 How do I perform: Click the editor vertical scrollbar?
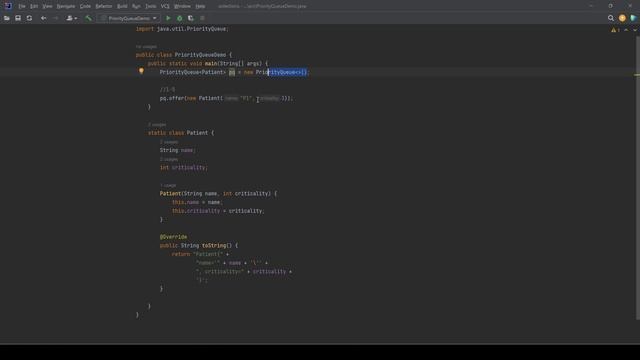tap(637, 178)
